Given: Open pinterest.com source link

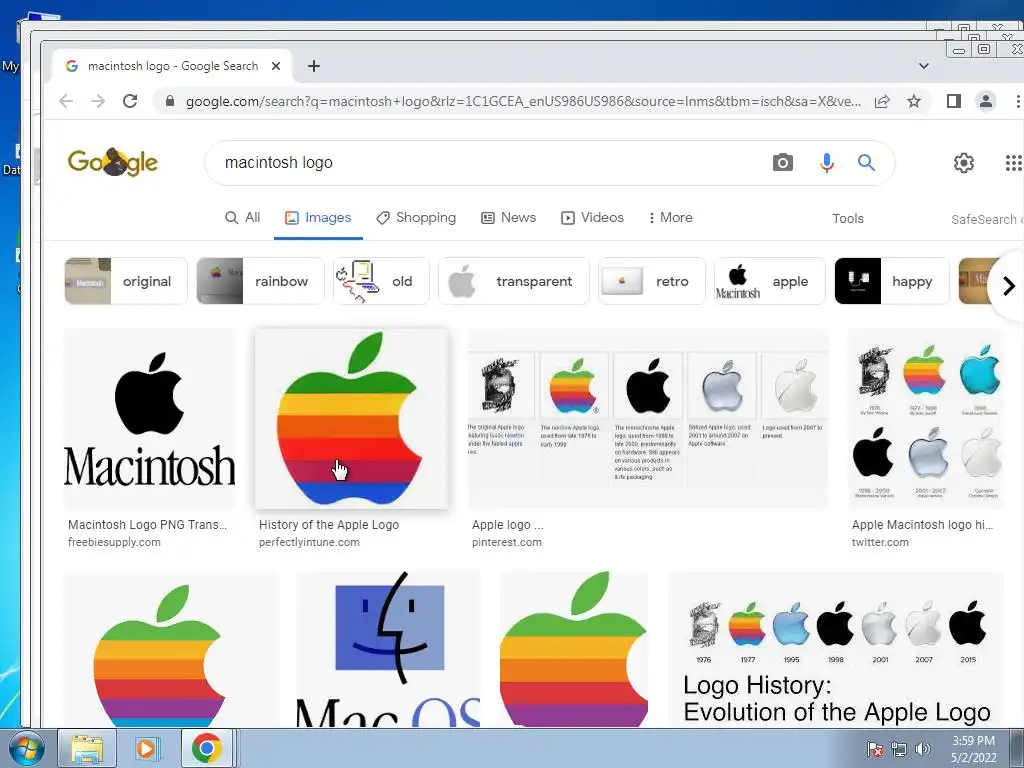Looking at the screenshot, I should [507, 542].
